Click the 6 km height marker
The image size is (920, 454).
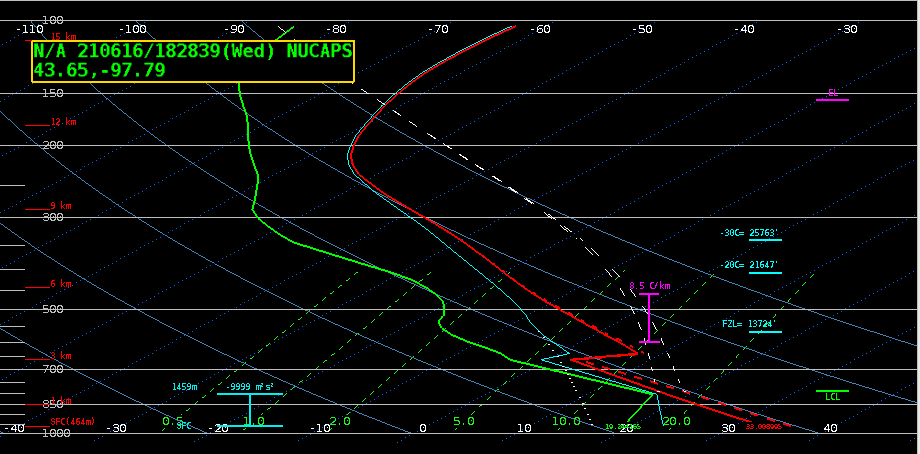tap(60, 284)
